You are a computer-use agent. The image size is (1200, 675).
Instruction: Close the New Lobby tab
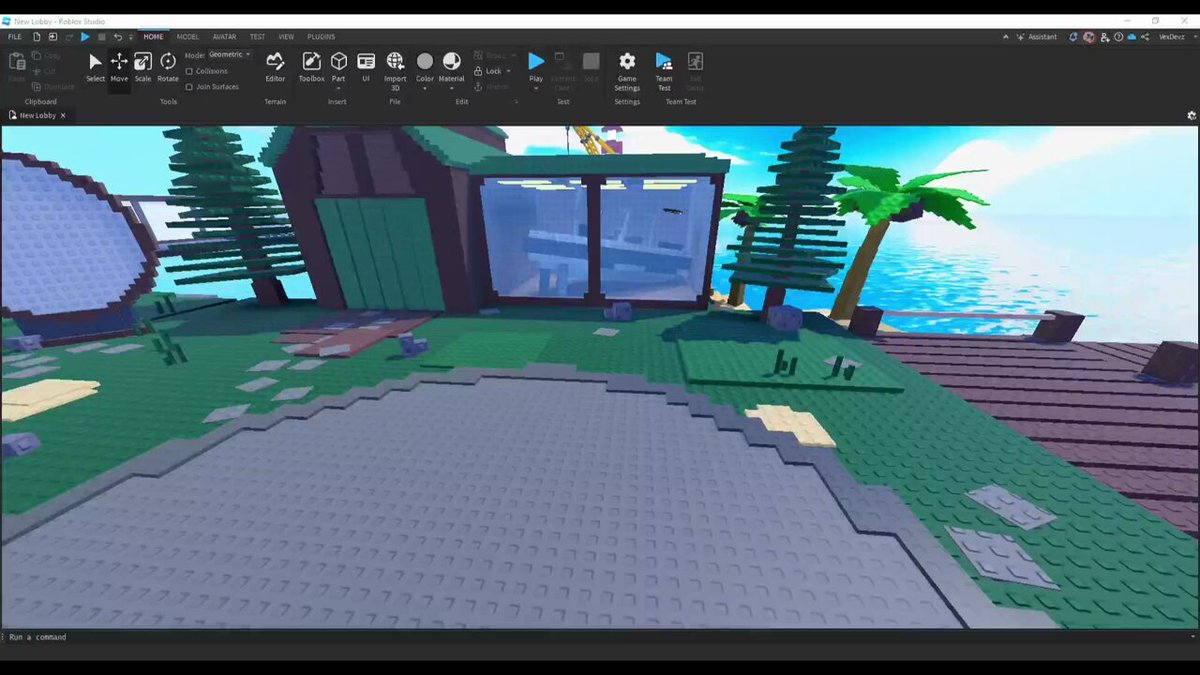tap(63, 116)
